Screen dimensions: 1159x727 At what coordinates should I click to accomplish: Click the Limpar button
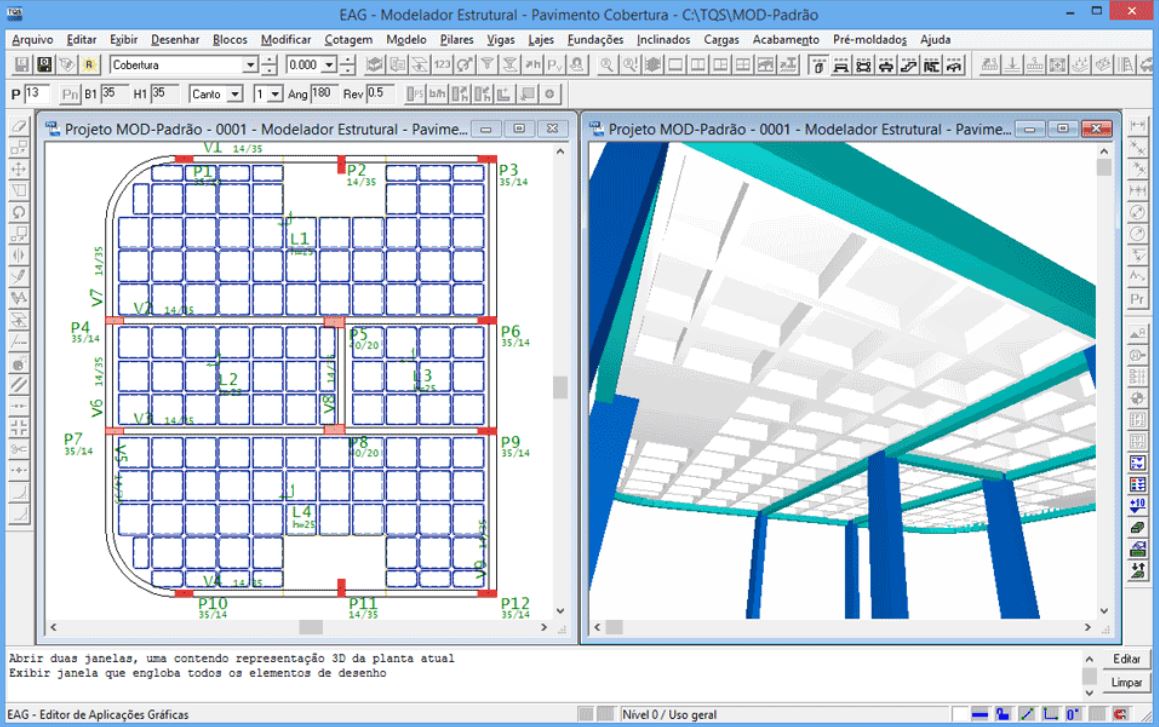[x=1126, y=682]
